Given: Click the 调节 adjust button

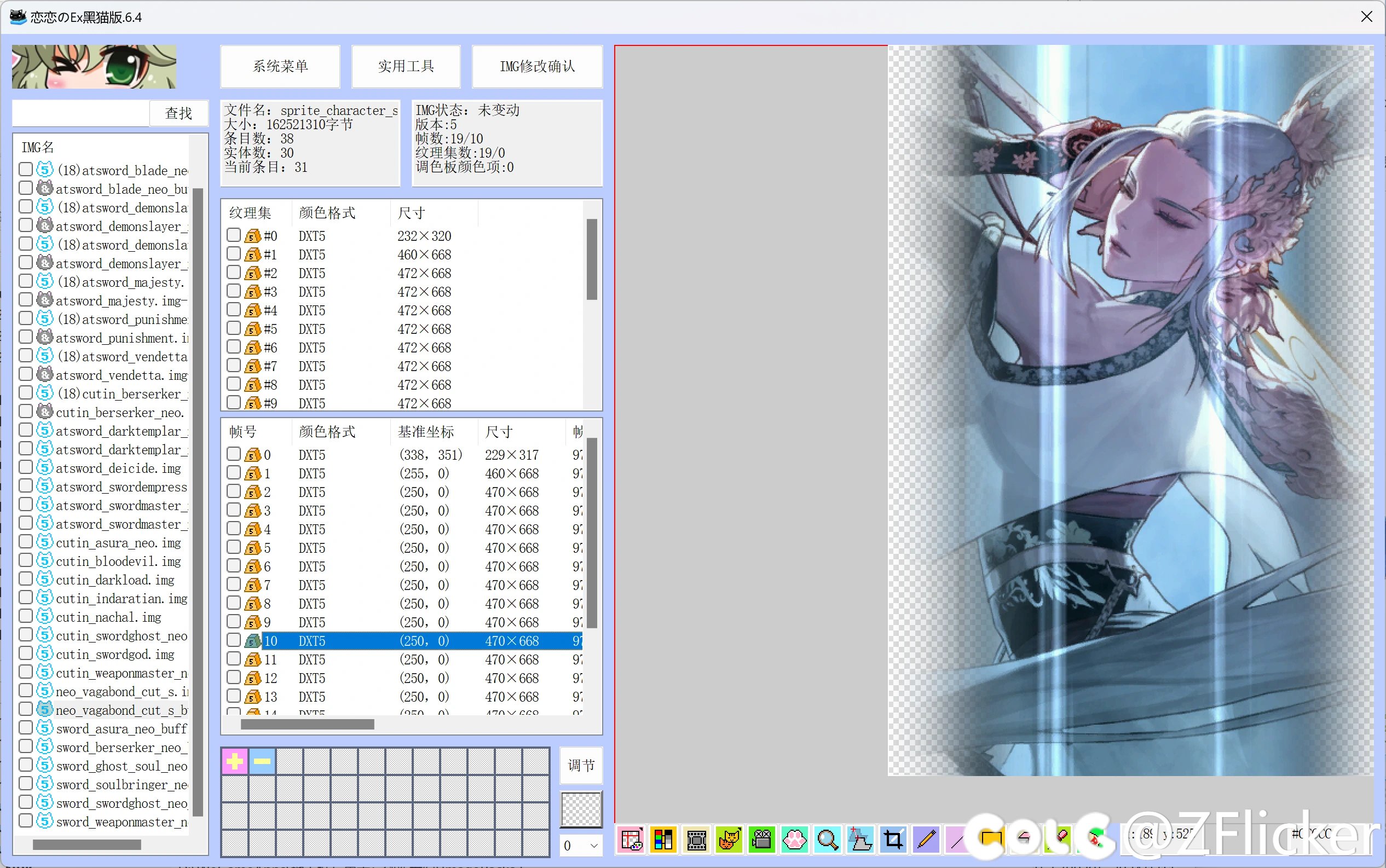Looking at the screenshot, I should 581,765.
